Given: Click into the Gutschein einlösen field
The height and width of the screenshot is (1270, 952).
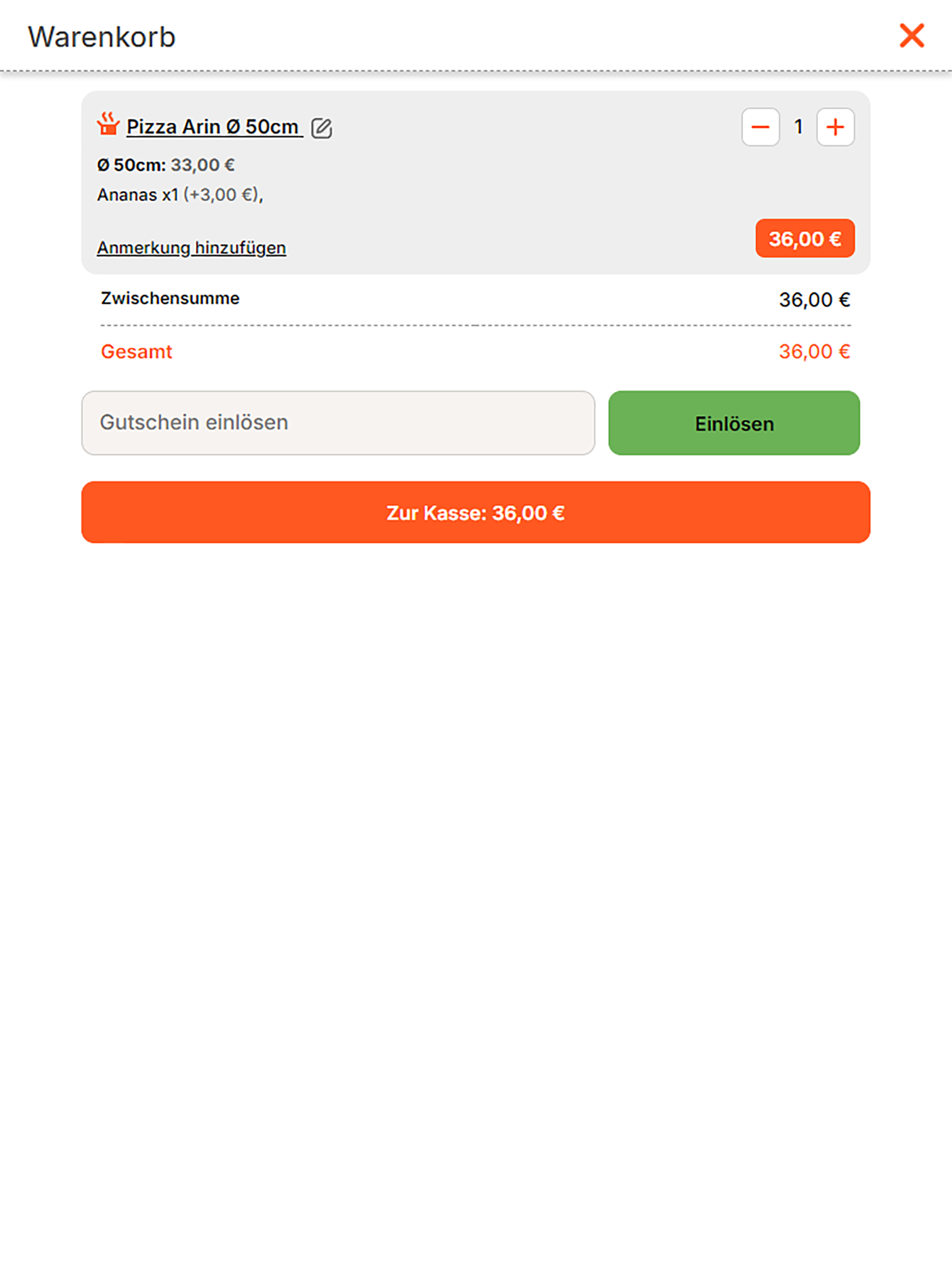Looking at the screenshot, I should click(x=338, y=423).
